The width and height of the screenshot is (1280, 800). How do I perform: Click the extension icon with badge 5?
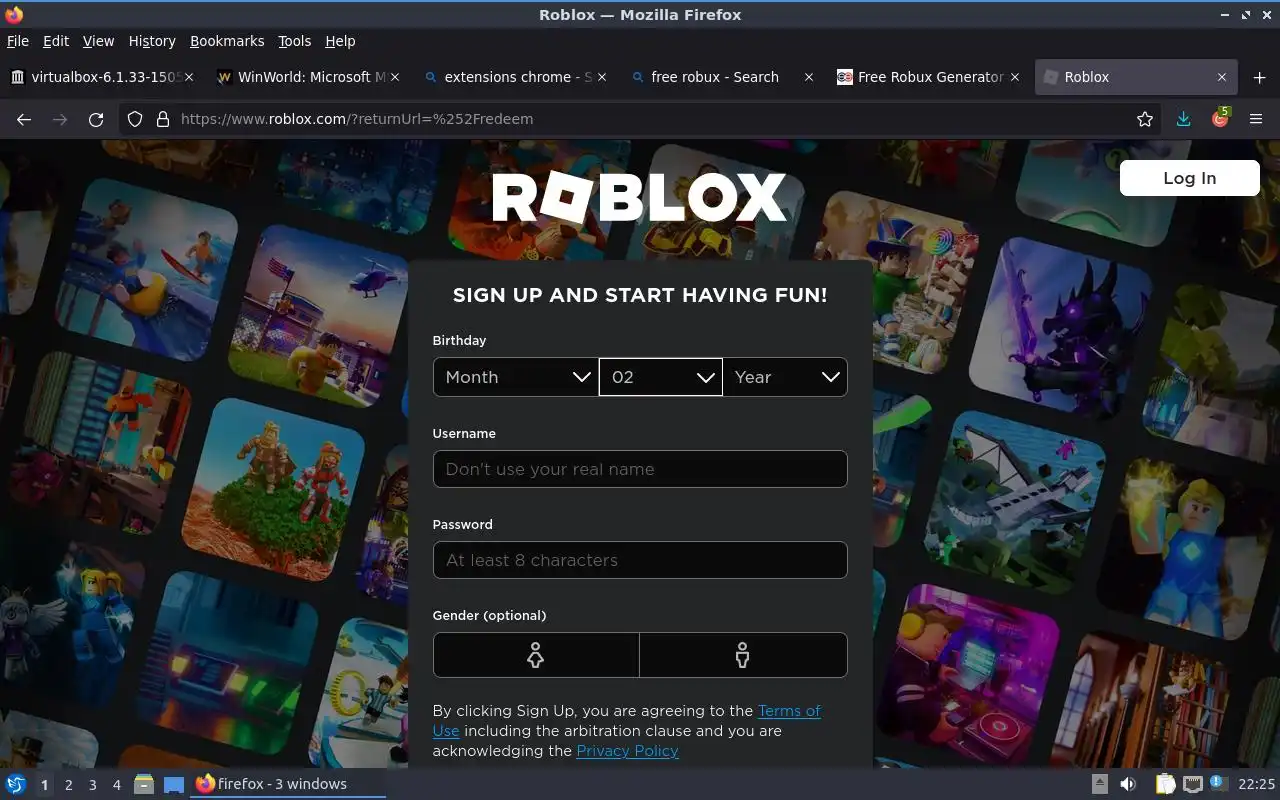[x=1220, y=118]
